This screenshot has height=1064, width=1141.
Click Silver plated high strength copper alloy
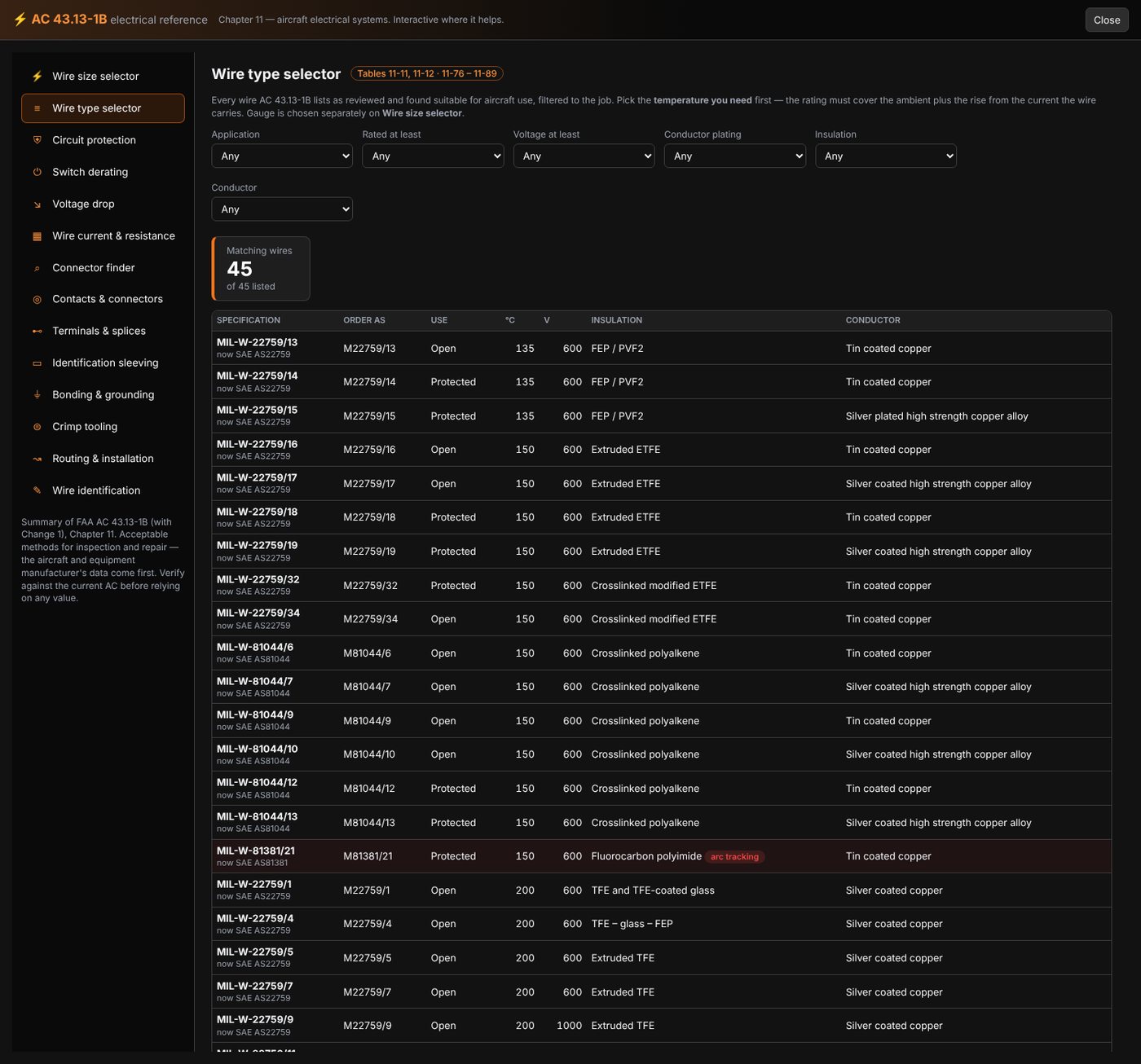(x=937, y=416)
